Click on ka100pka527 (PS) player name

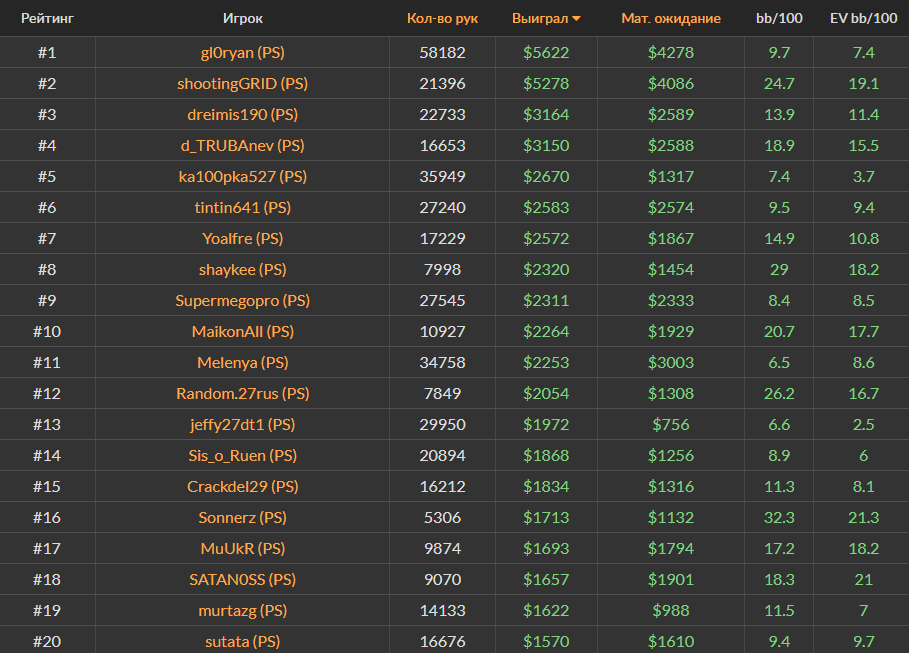click(242, 176)
